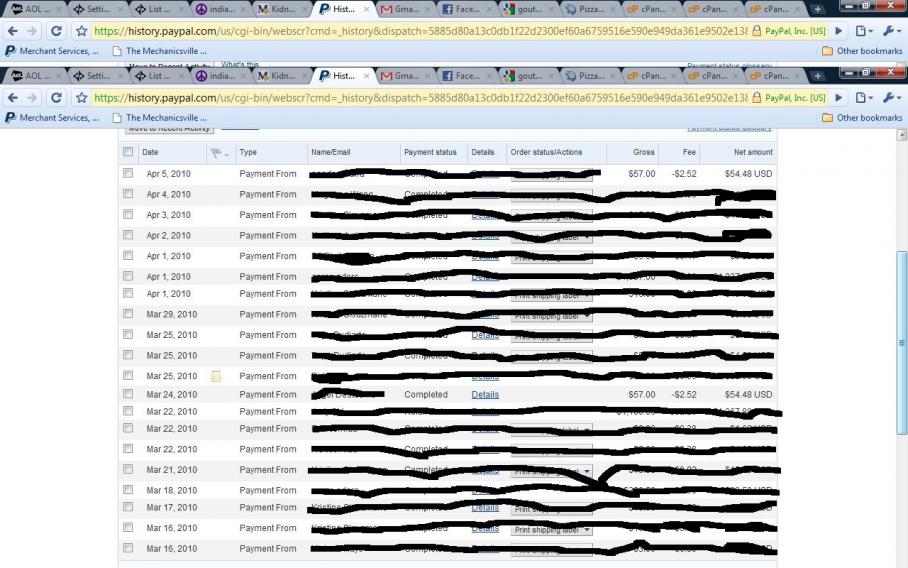Check the Apr 5, 2010 row checkbox
This screenshot has height=568, width=908.
point(128,173)
